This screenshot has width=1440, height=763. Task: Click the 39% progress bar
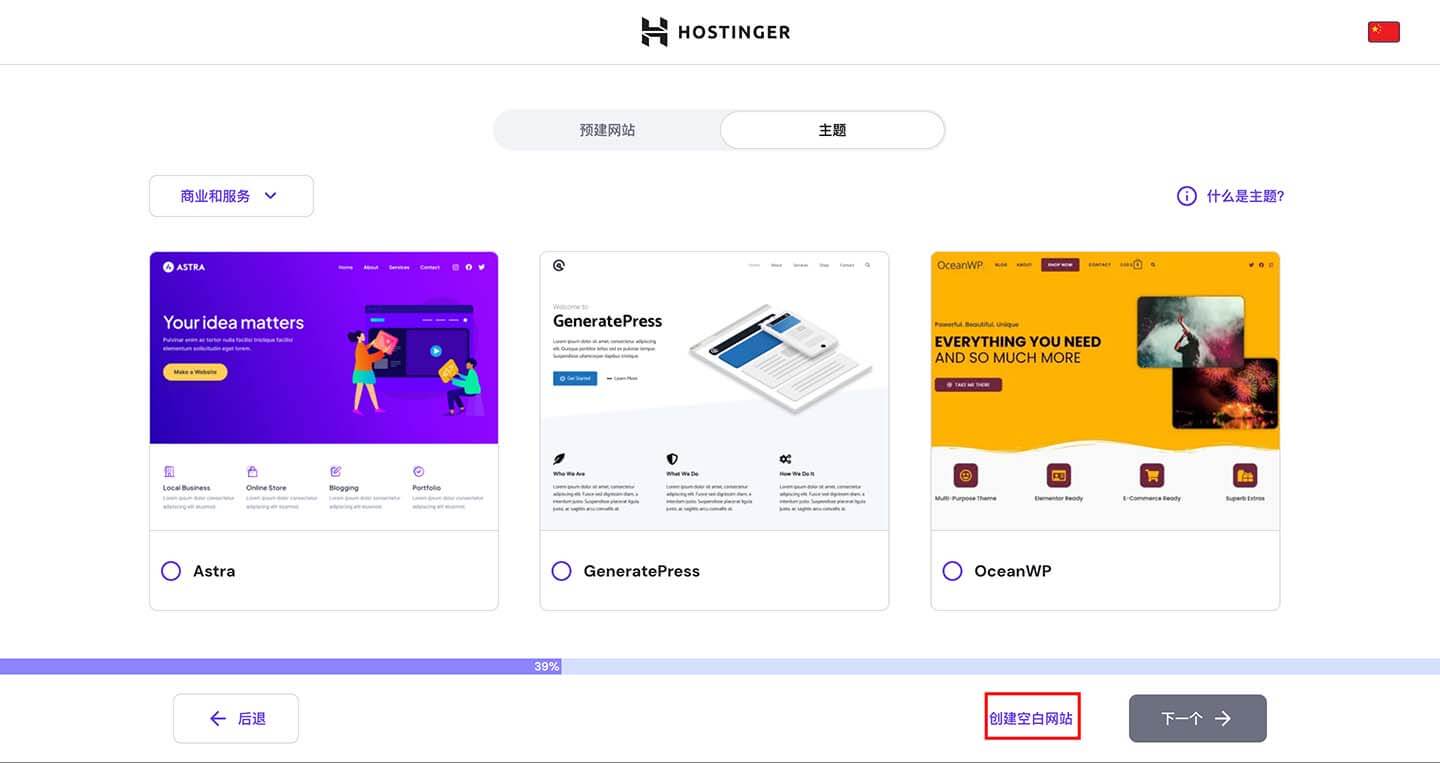coord(720,666)
